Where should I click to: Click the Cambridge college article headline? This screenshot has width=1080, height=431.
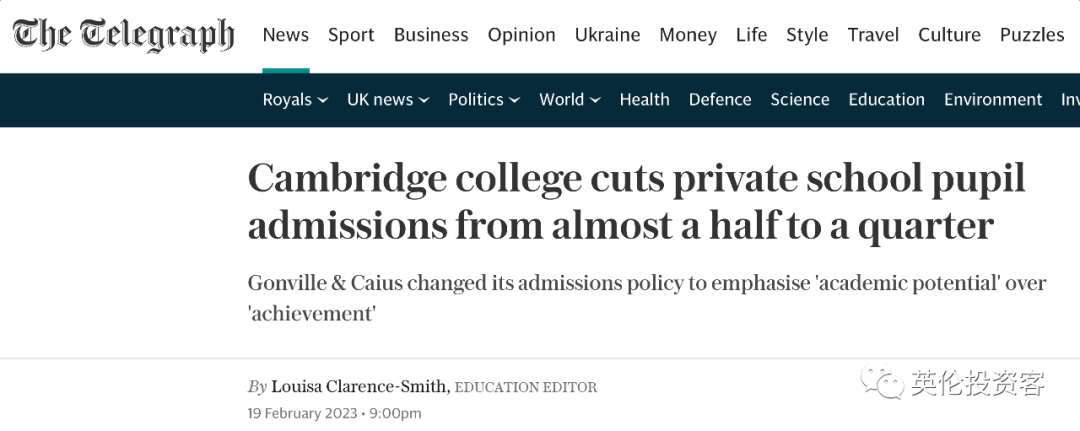pyautogui.click(x=636, y=202)
